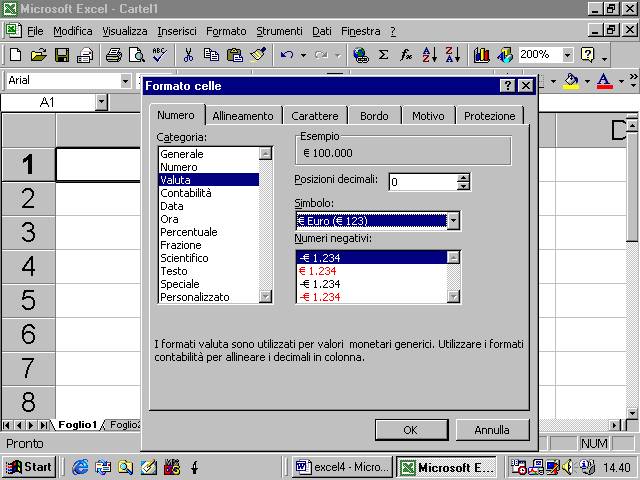640x480 pixels.
Task: Click Categoria list scroll down arrow
Action: 265,296
